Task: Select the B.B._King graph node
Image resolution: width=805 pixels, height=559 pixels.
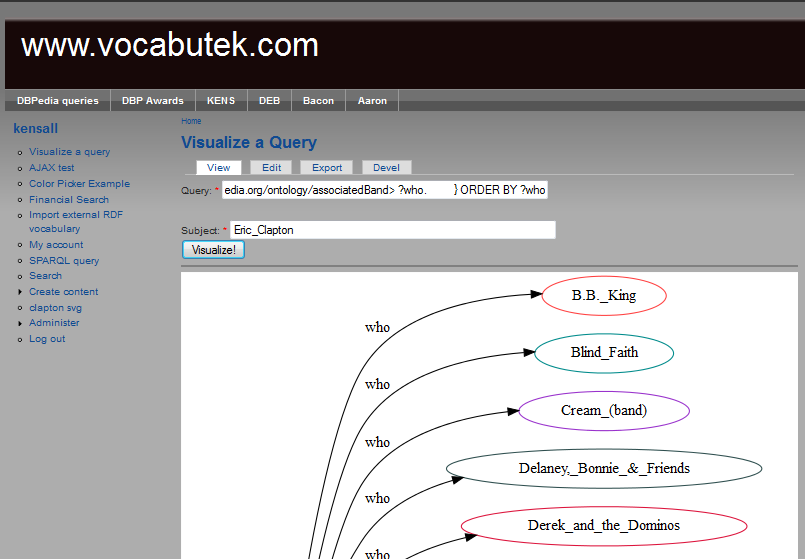Action: [x=604, y=296]
